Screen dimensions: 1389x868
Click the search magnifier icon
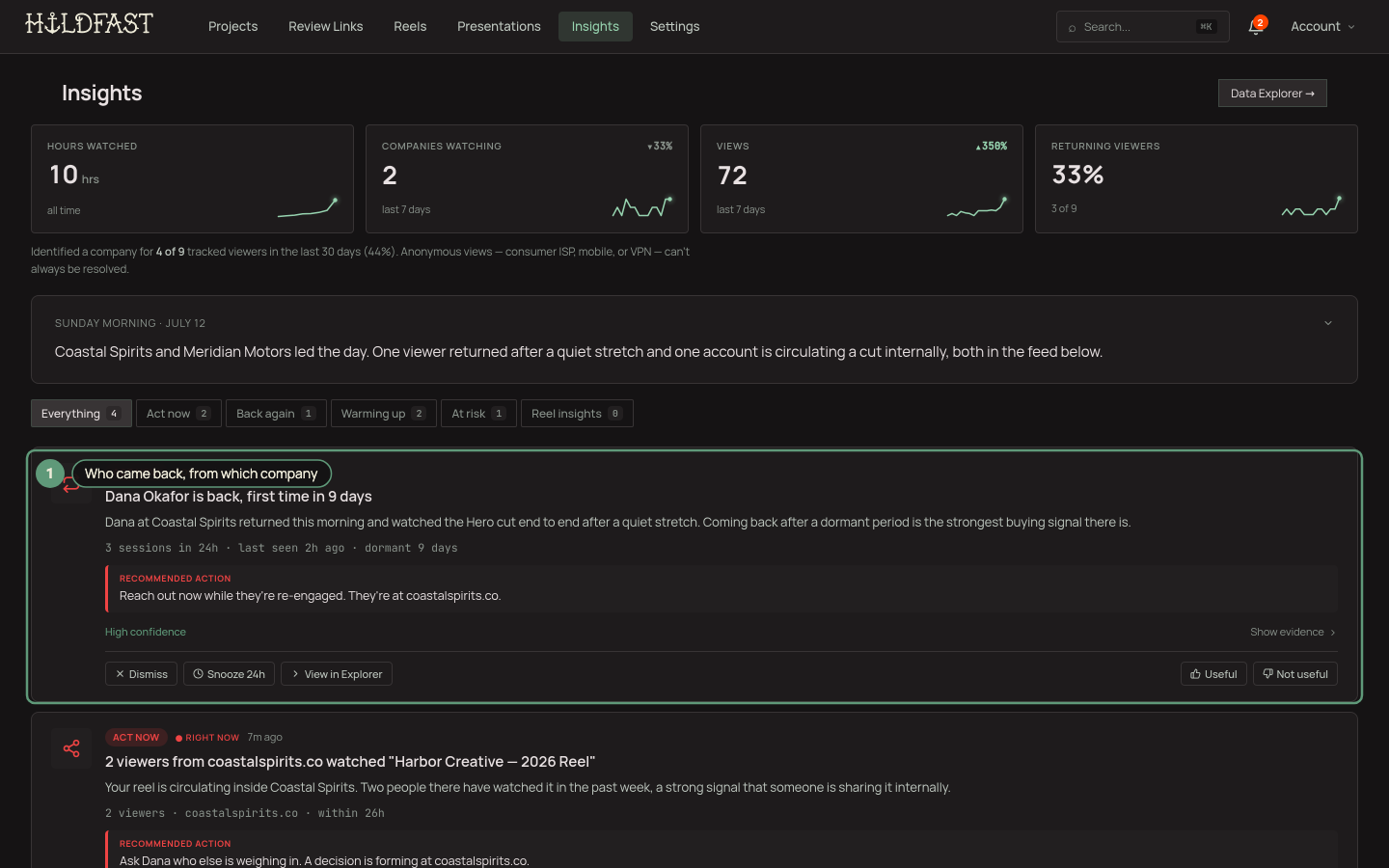coord(1072,28)
